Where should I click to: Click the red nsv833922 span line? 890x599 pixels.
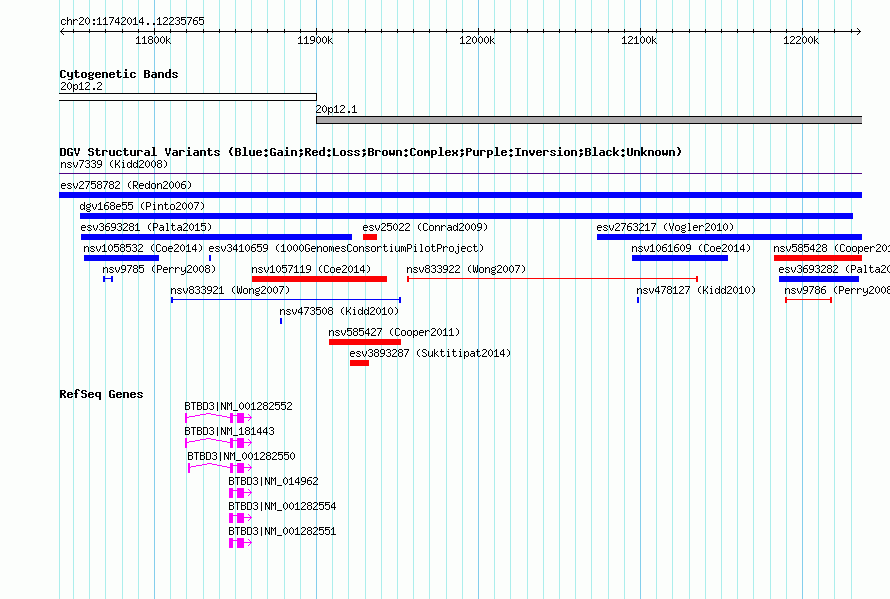552,279
